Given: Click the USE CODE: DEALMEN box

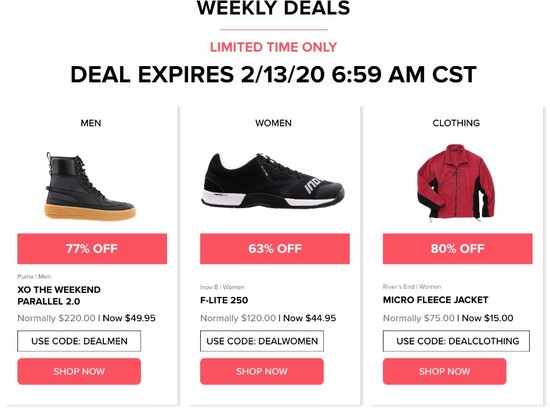Looking at the screenshot, I should click(79, 341).
